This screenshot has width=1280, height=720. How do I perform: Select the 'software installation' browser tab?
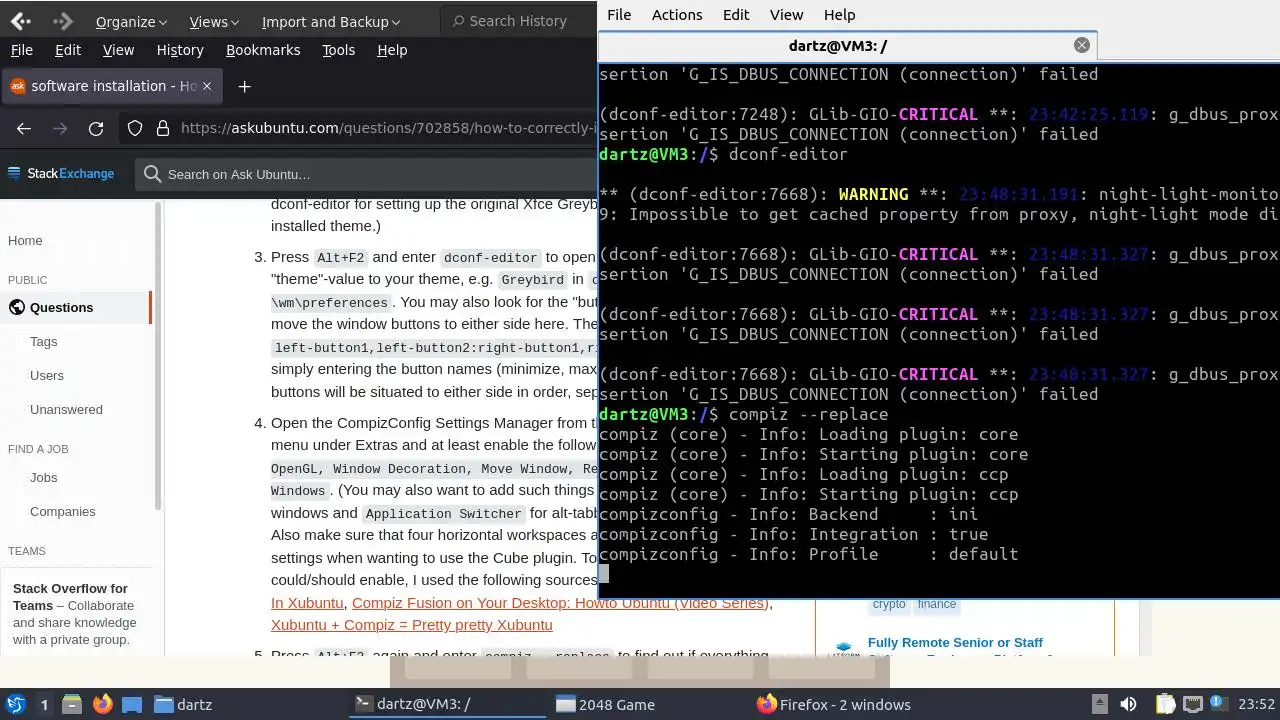click(110, 86)
